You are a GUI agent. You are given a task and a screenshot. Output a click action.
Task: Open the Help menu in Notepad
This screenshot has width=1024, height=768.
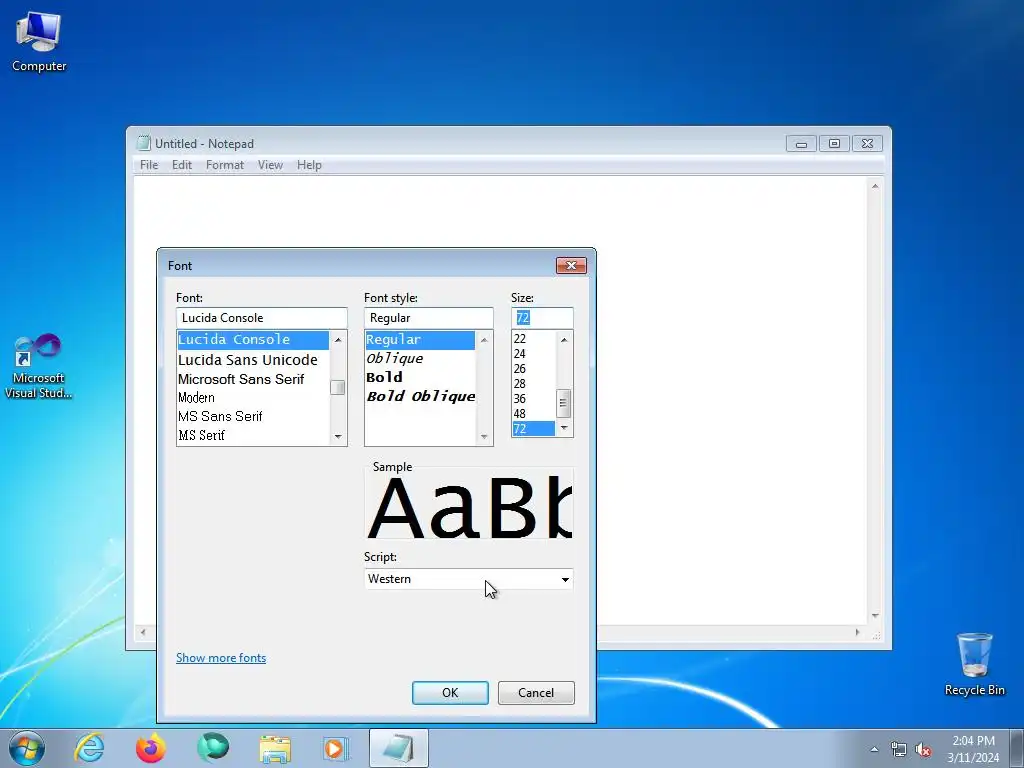pos(309,165)
